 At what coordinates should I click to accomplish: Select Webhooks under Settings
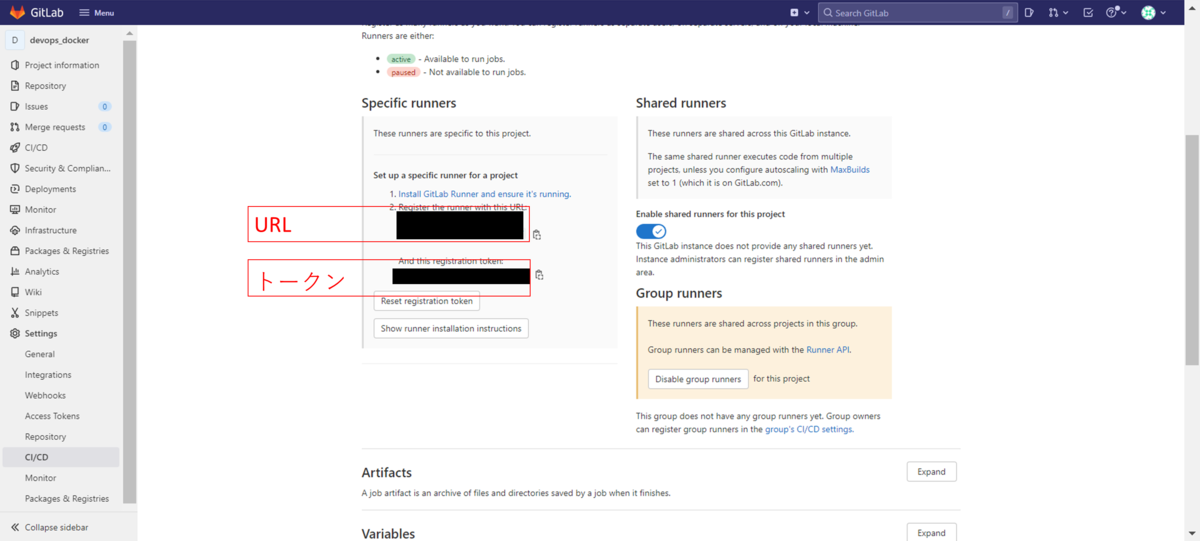pos(45,396)
